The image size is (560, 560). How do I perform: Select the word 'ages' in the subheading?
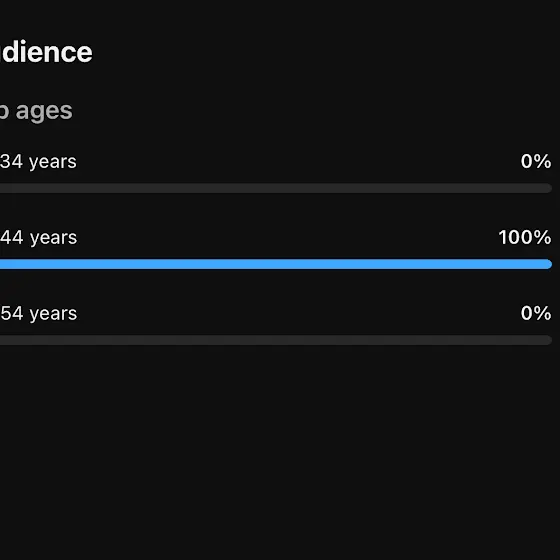[44, 111]
